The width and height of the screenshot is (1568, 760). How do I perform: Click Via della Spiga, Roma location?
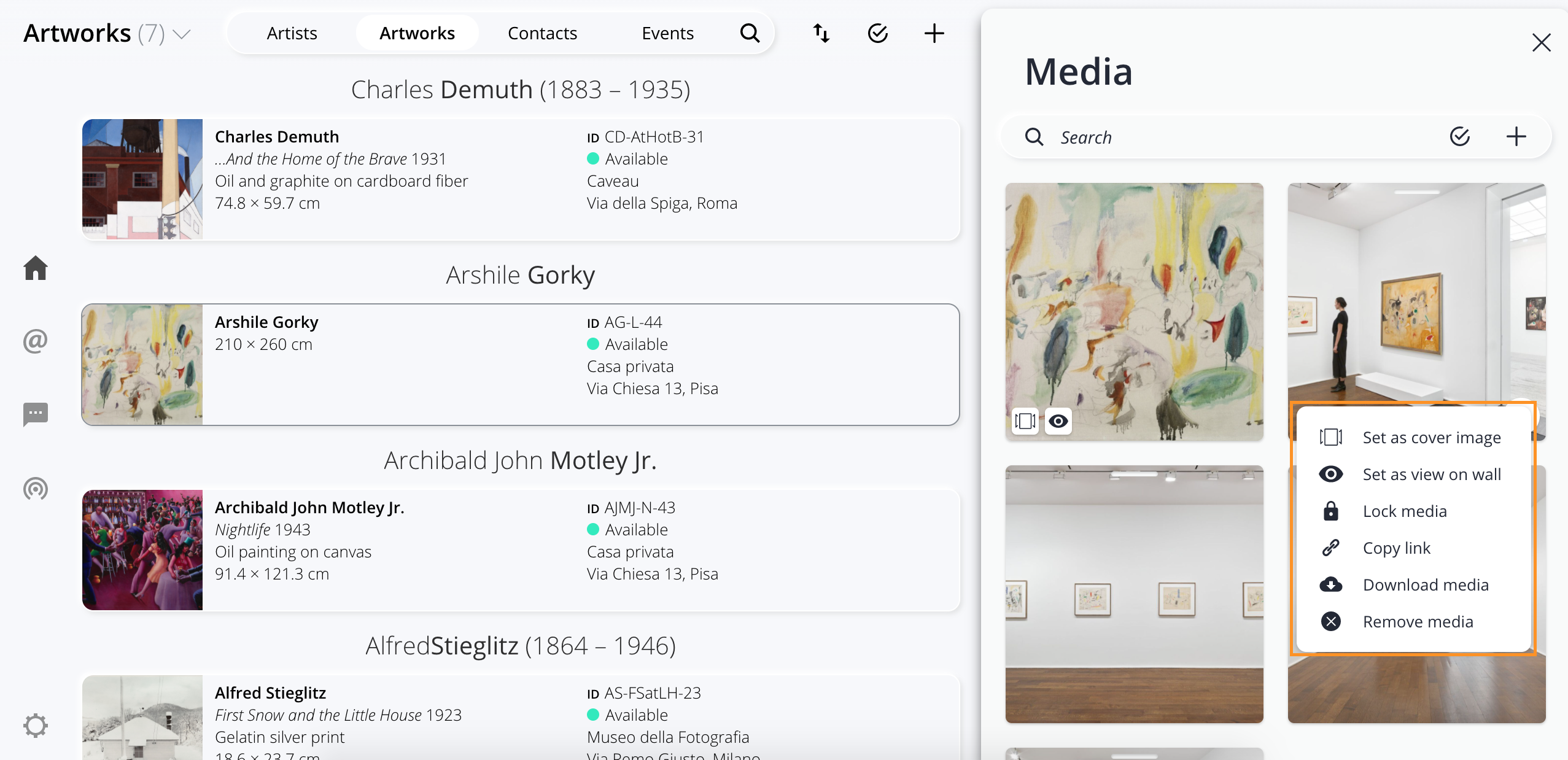[662, 203]
